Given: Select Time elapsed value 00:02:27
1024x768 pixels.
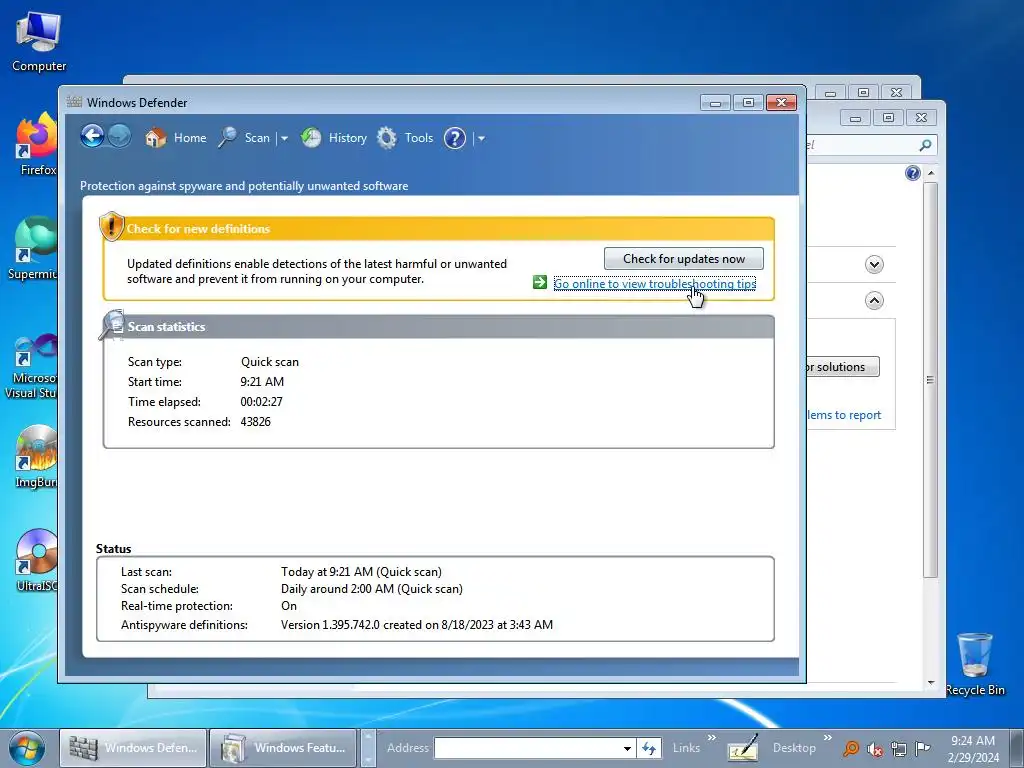Looking at the screenshot, I should click(x=261, y=402).
